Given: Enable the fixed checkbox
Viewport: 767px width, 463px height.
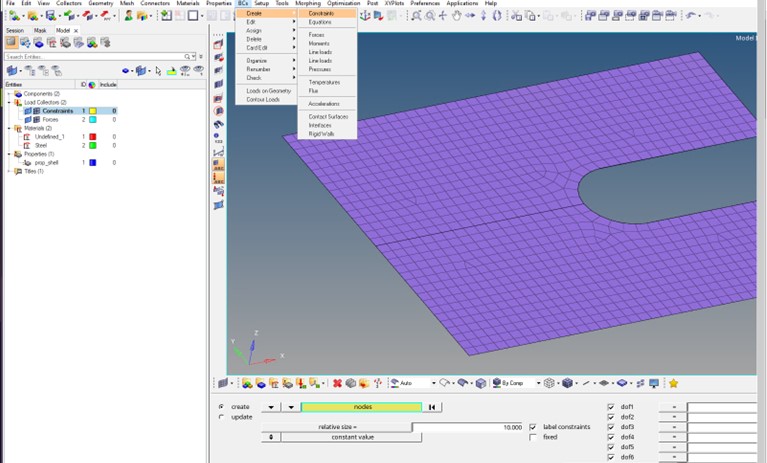Looking at the screenshot, I should pos(533,437).
